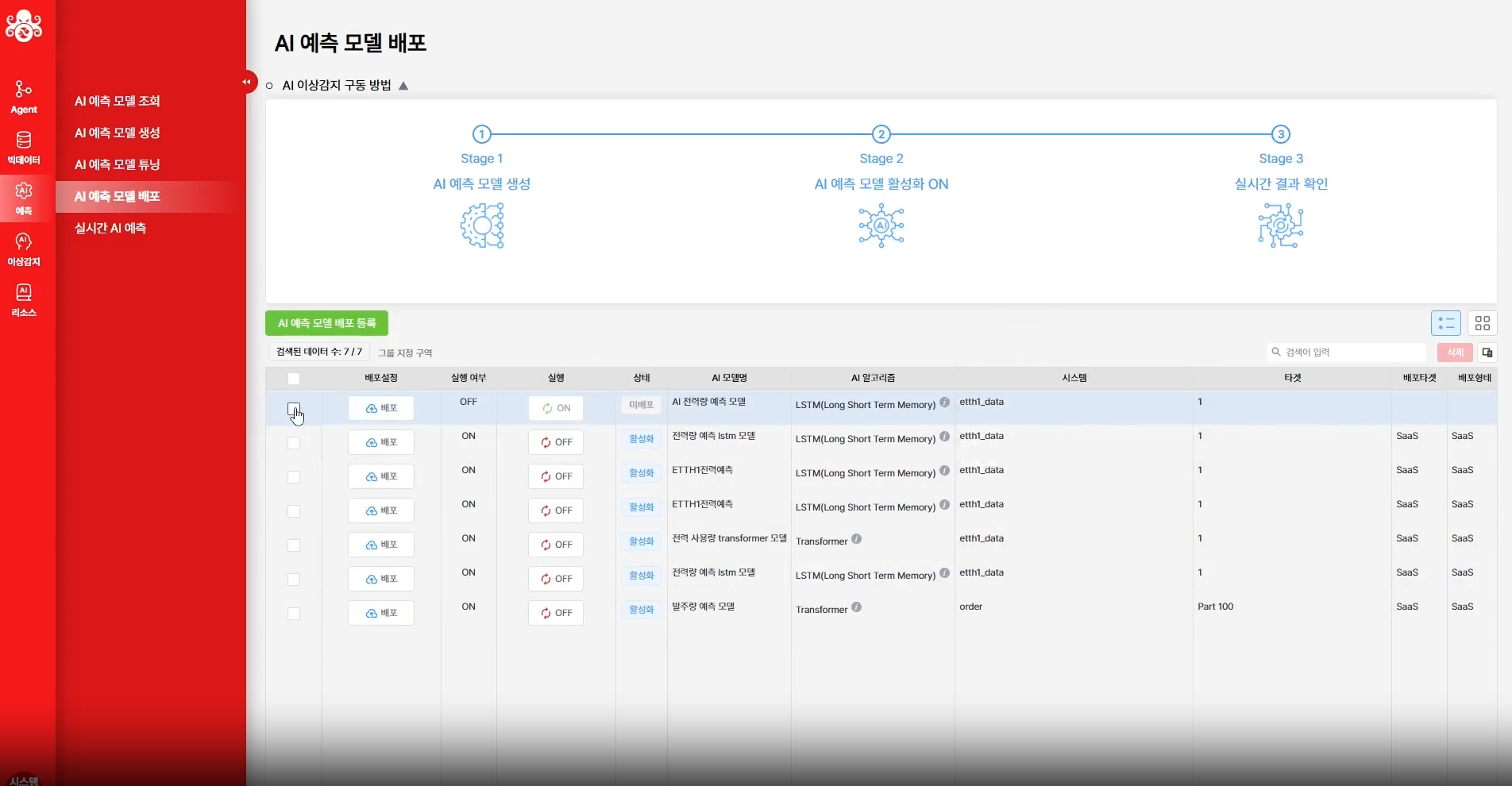Open the 리소스 sidebar section
The height and width of the screenshot is (786, 1512).
click(24, 300)
